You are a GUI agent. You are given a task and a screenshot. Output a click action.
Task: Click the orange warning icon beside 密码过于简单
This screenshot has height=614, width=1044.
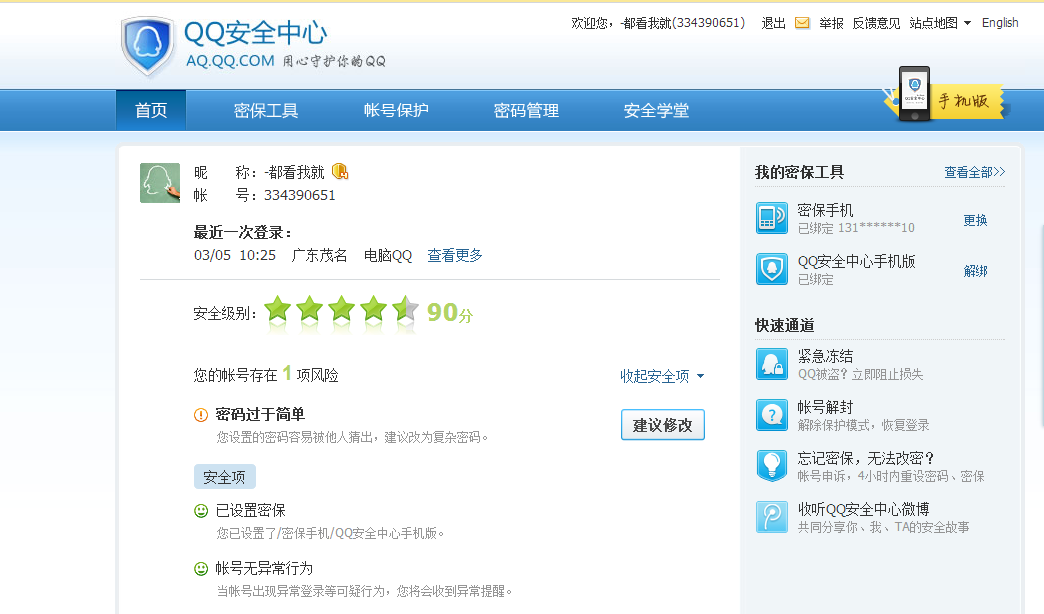pos(200,415)
